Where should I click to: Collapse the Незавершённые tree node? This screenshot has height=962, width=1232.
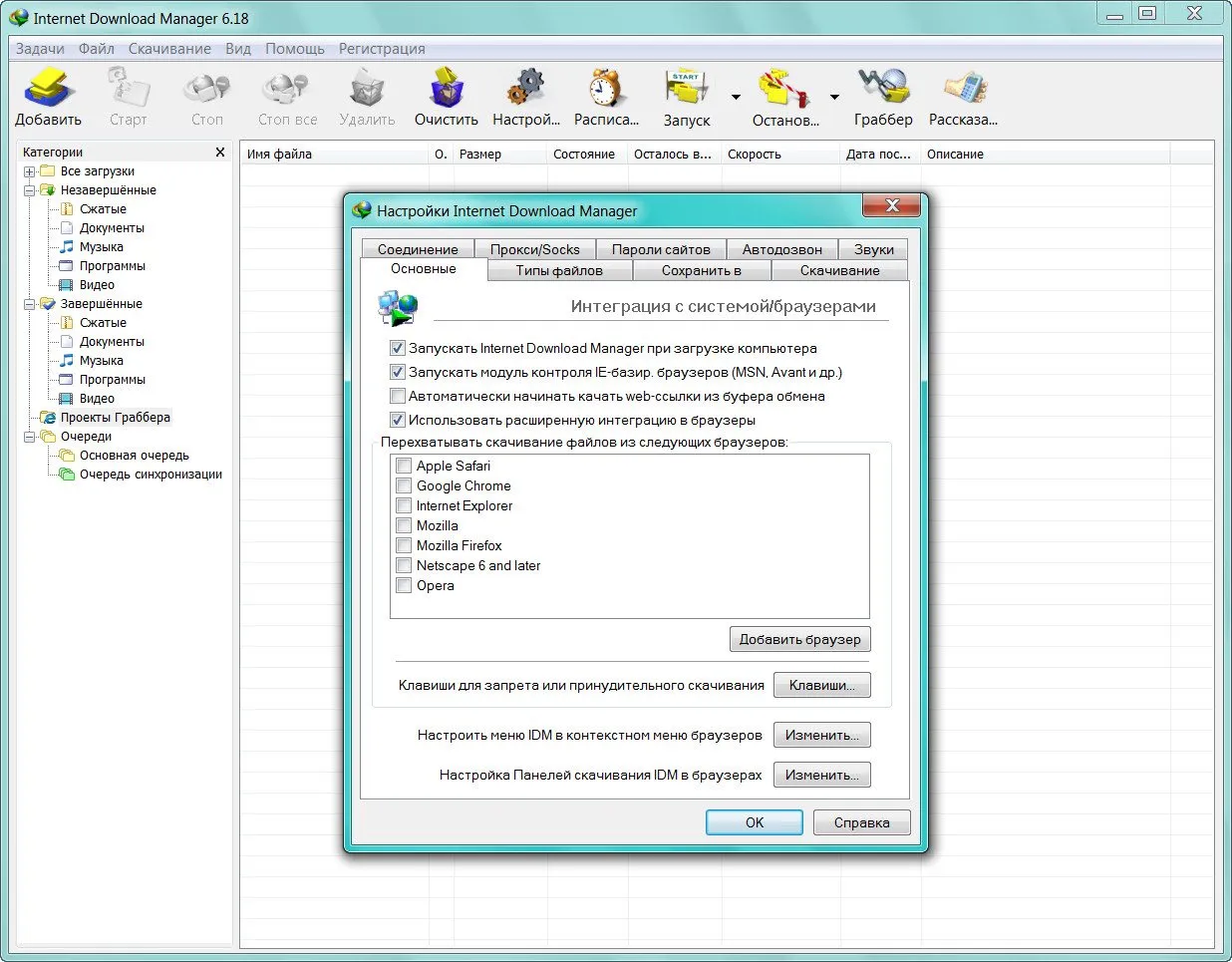(x=30, y=190)
